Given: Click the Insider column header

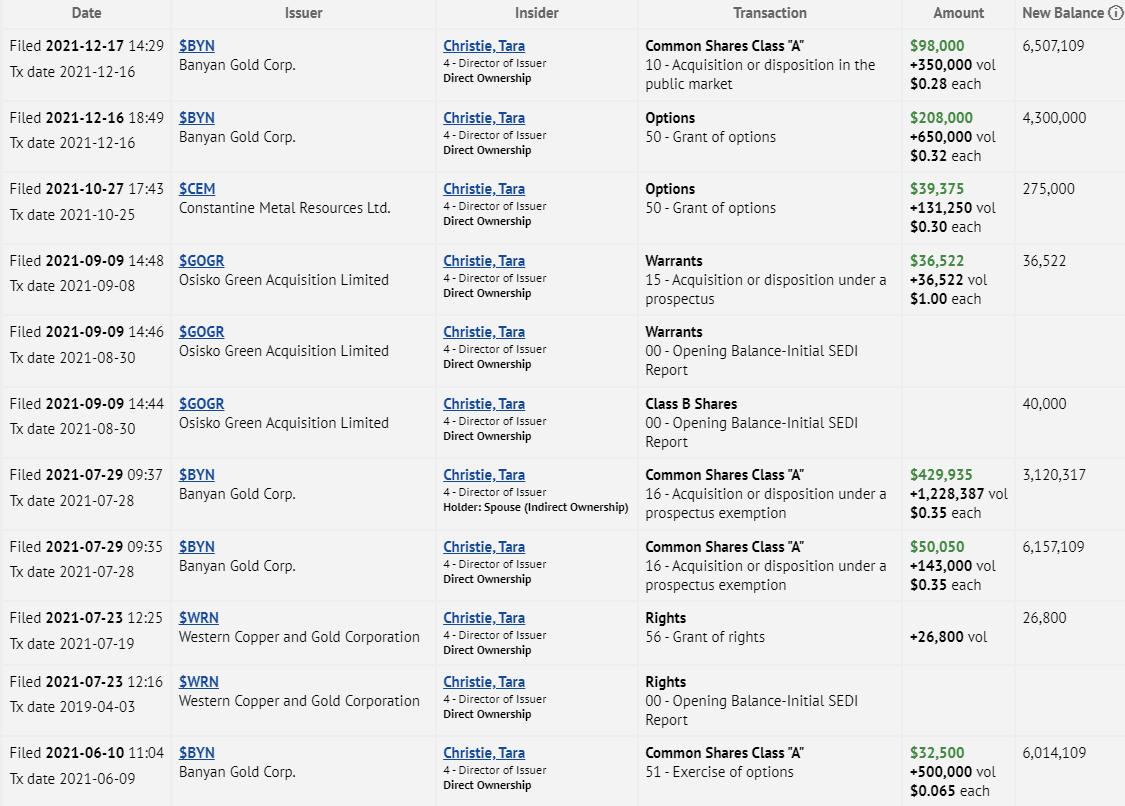Looking at the screenshot, I should click(x=536, y=13).
